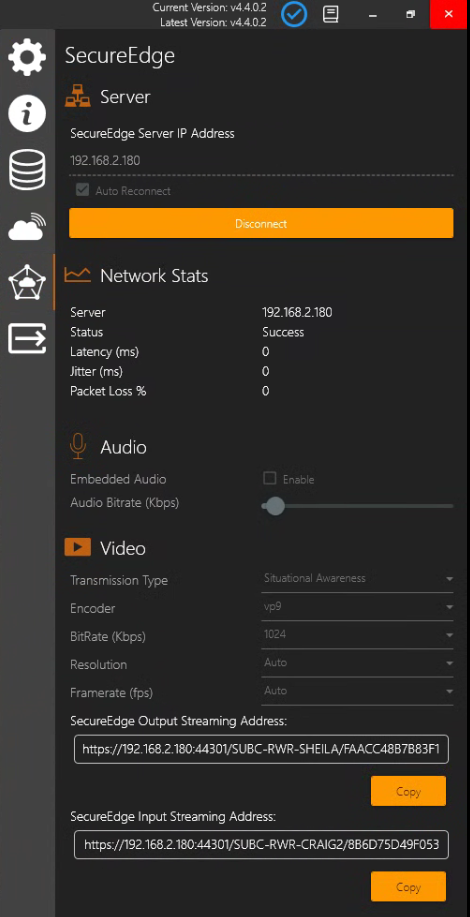Expand the Transmission Type dropdown

[357, 578]
